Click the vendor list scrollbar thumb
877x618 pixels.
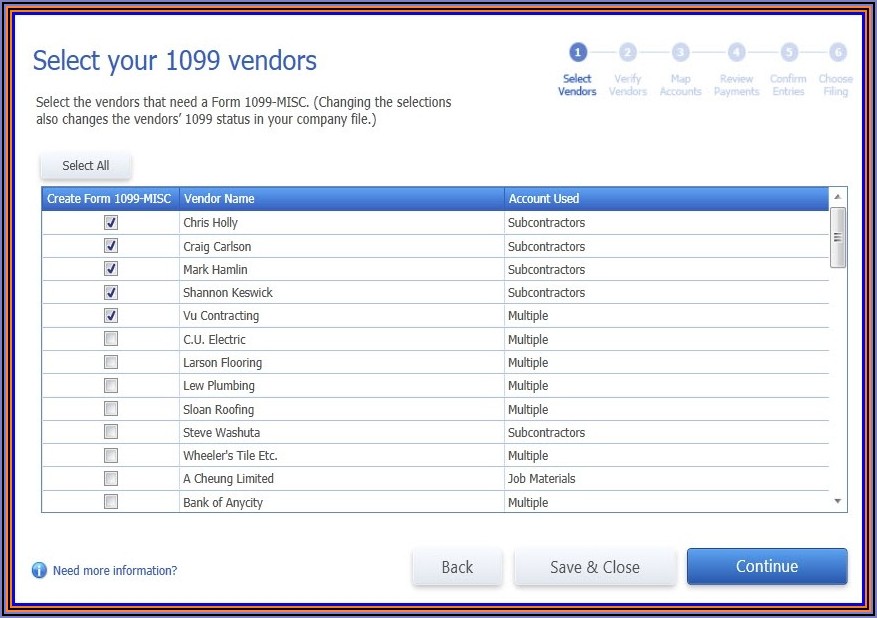point(838,238)
